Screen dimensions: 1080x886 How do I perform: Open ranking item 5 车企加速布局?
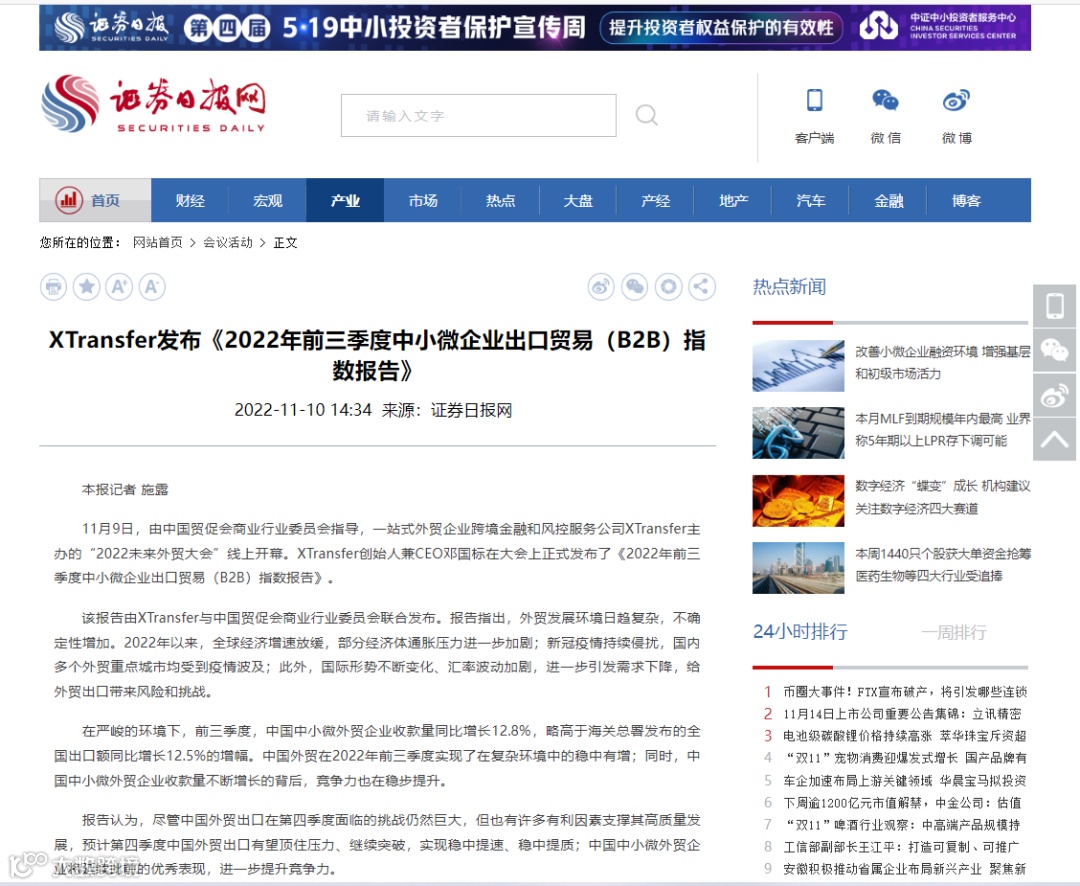(905, 781)
